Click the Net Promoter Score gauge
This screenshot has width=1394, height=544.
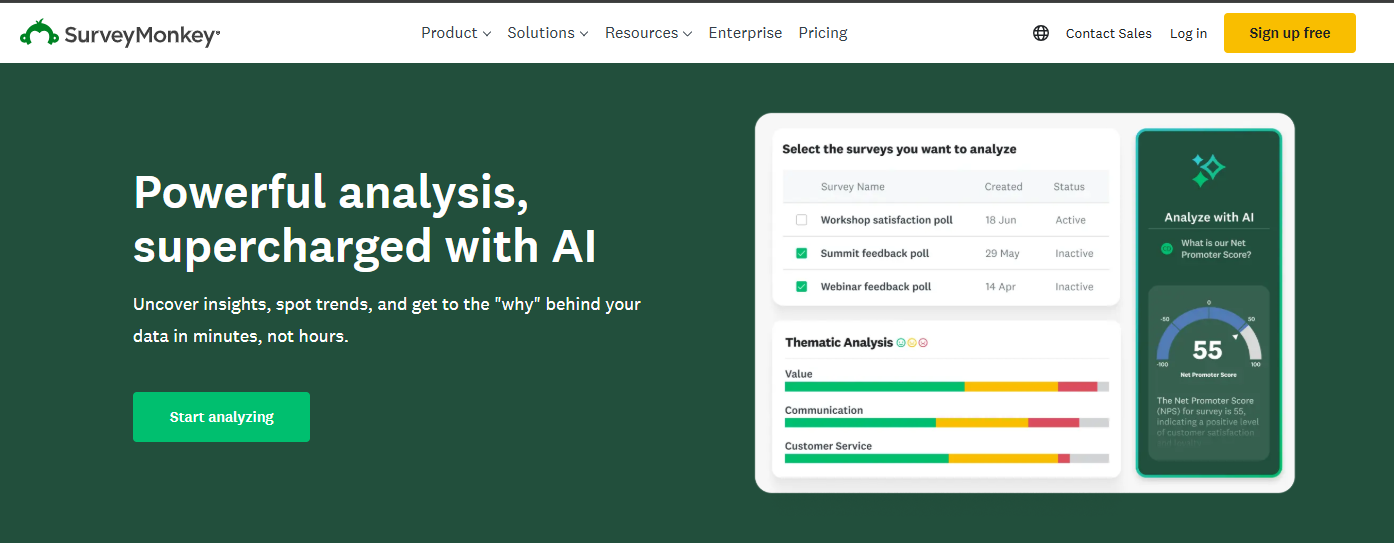click(1208, 340)
